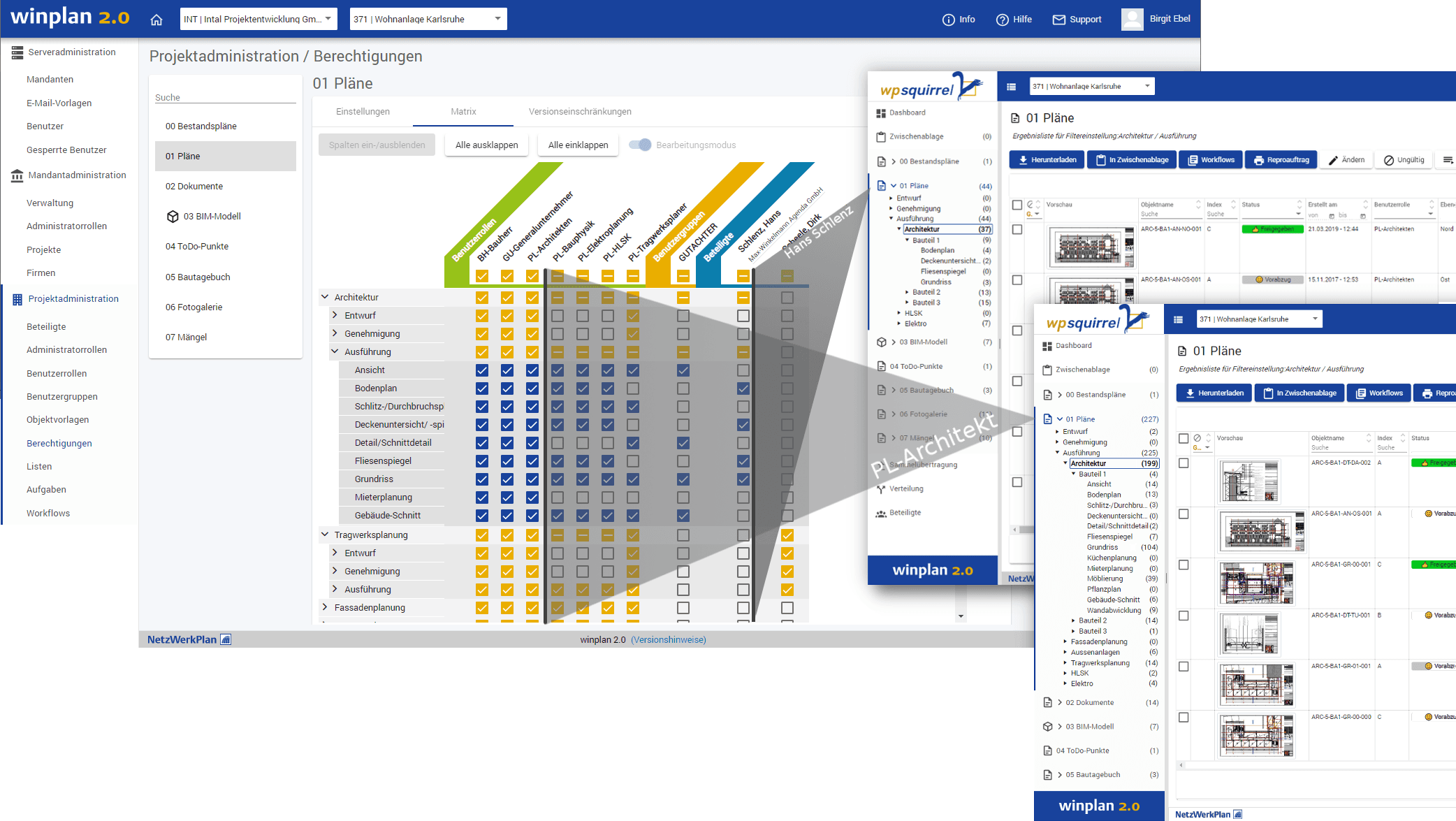This screenshot has width=1456, height=821.
Task: Check row ARC-5-BA1-DT-DA-002 in lower window
Action: point(1184,463)
